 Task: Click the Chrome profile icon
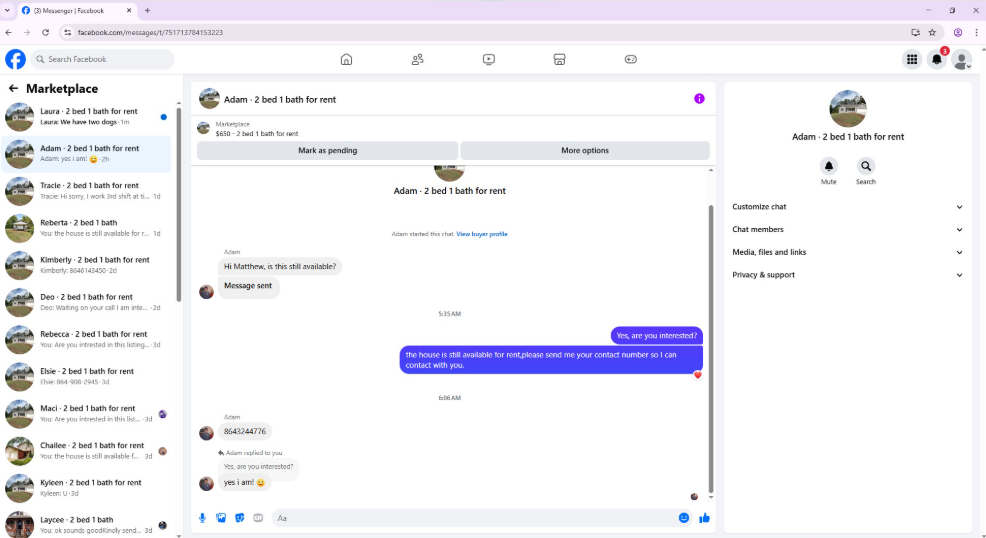[958, 33]
